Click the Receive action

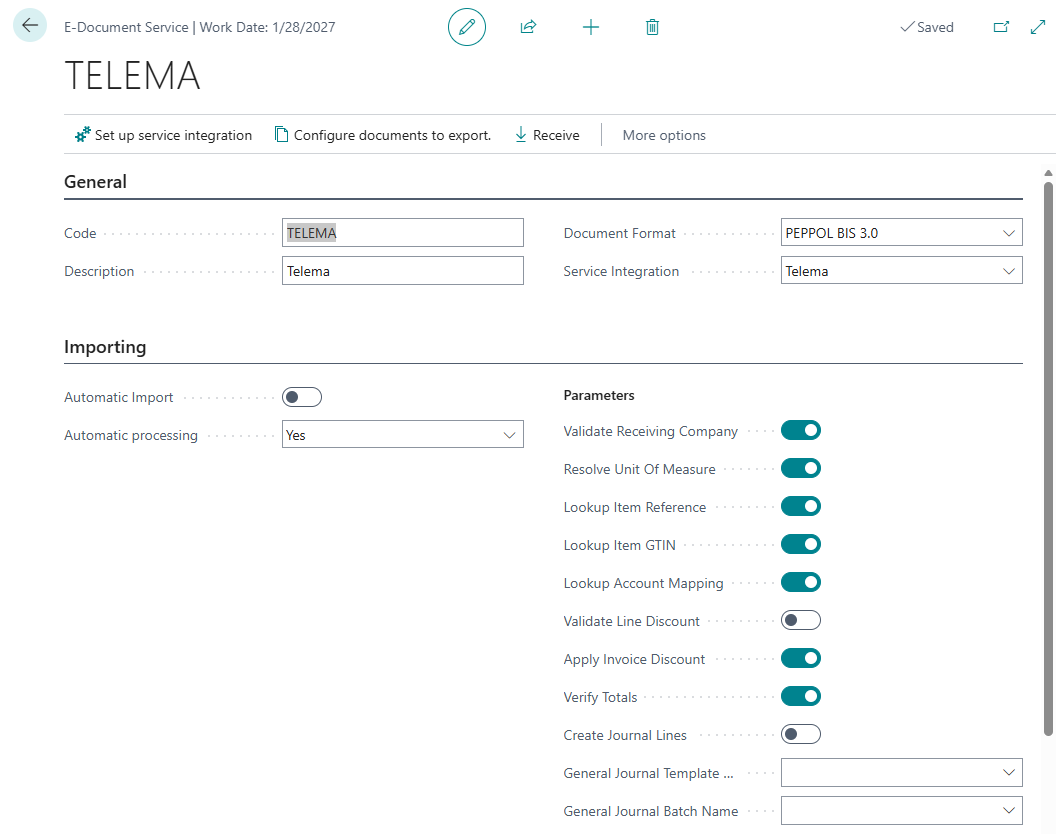[x=547, y=135]
